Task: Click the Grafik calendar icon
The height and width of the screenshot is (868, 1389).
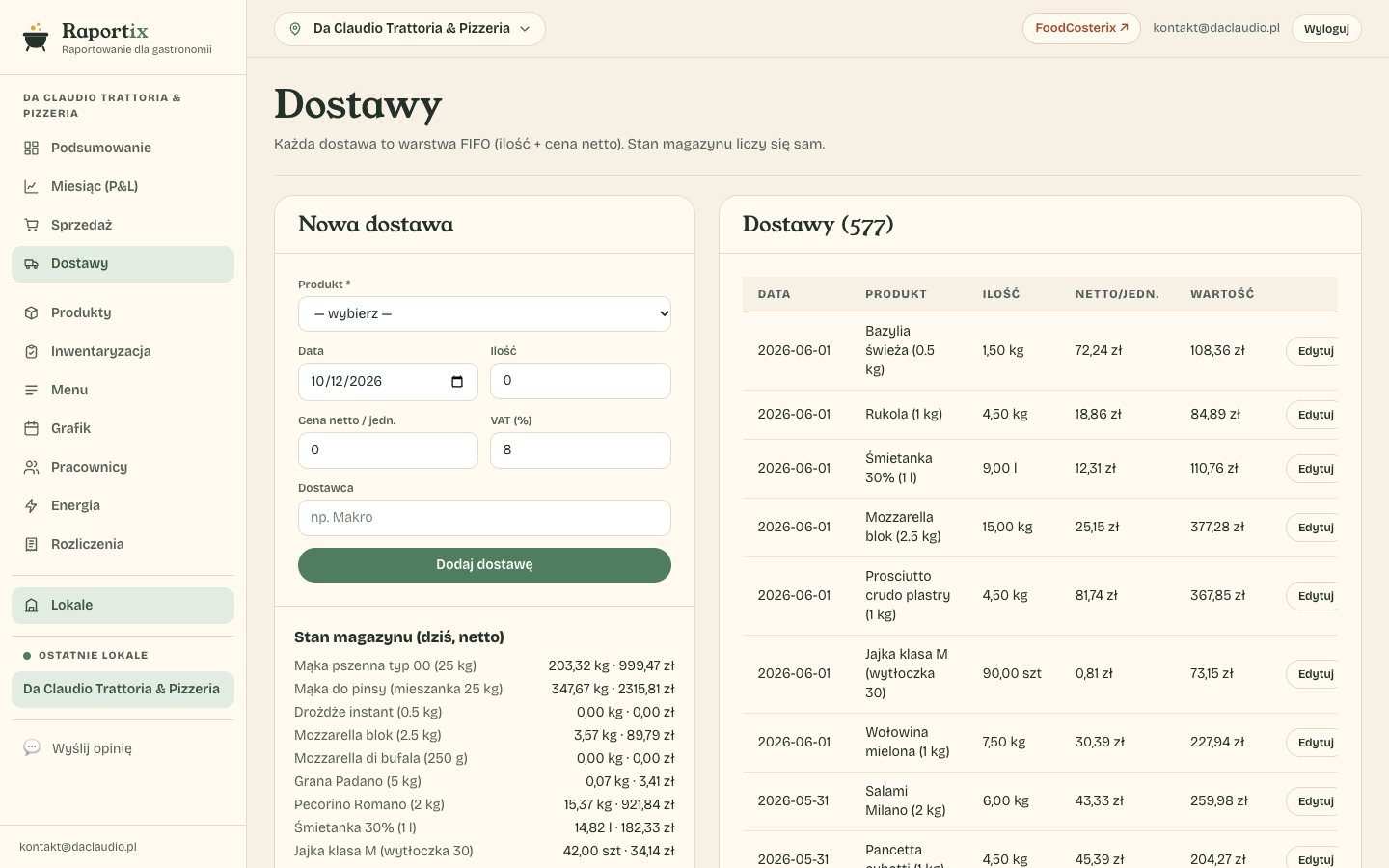Action: tap(32, 428)
